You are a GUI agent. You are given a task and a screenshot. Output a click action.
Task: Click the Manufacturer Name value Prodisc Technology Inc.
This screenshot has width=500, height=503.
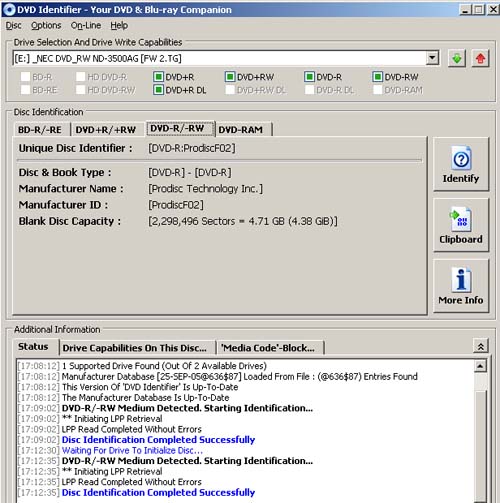click(206, 189)
